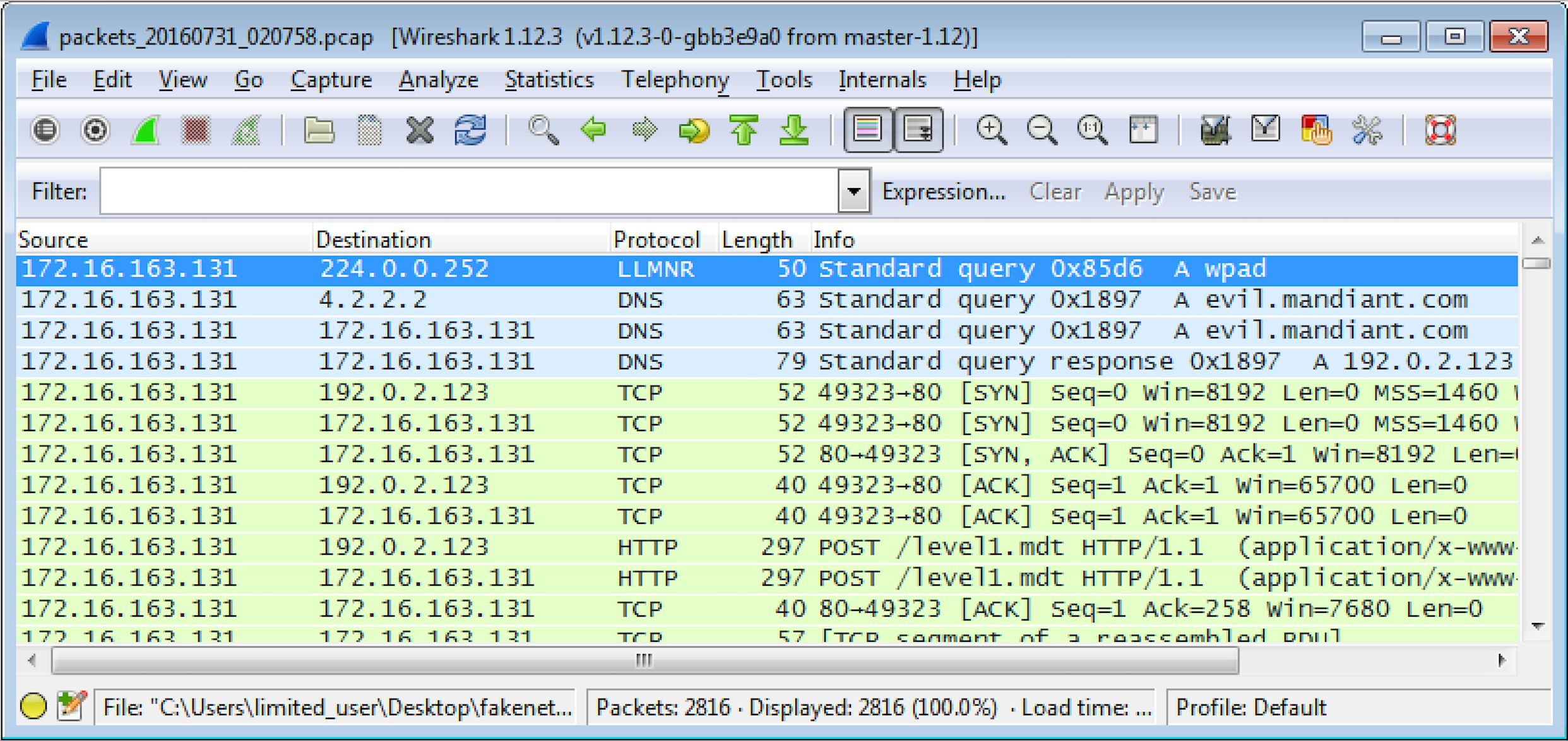Click the Filter: label button
Viewport: 1568px width, 741px height.
click(59, 191)
